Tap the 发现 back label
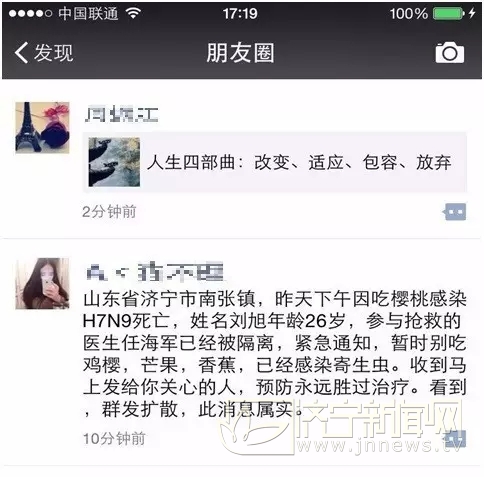The image size is (484, 477). [x=53, y=53]
